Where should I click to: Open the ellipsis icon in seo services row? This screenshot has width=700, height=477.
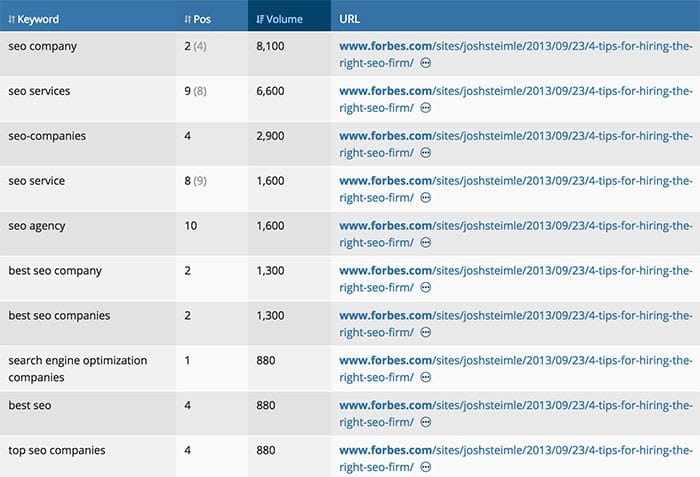[x=426, y=108]
